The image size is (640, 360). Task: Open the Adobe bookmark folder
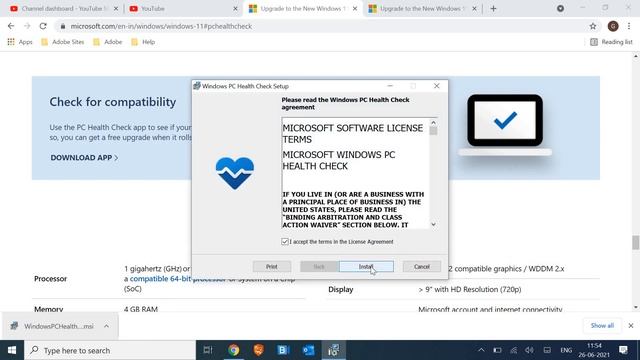108,42
